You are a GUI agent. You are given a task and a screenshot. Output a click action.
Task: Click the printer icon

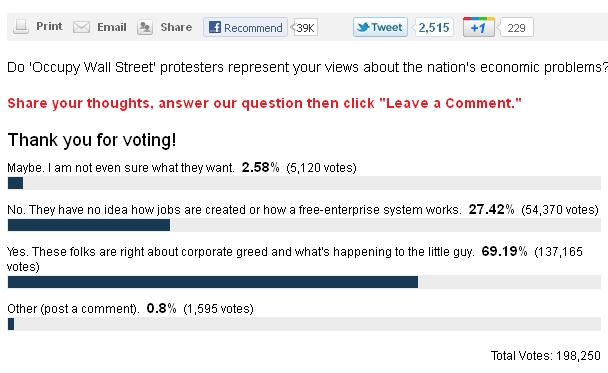pyautogui.click(x=21, y=27)
